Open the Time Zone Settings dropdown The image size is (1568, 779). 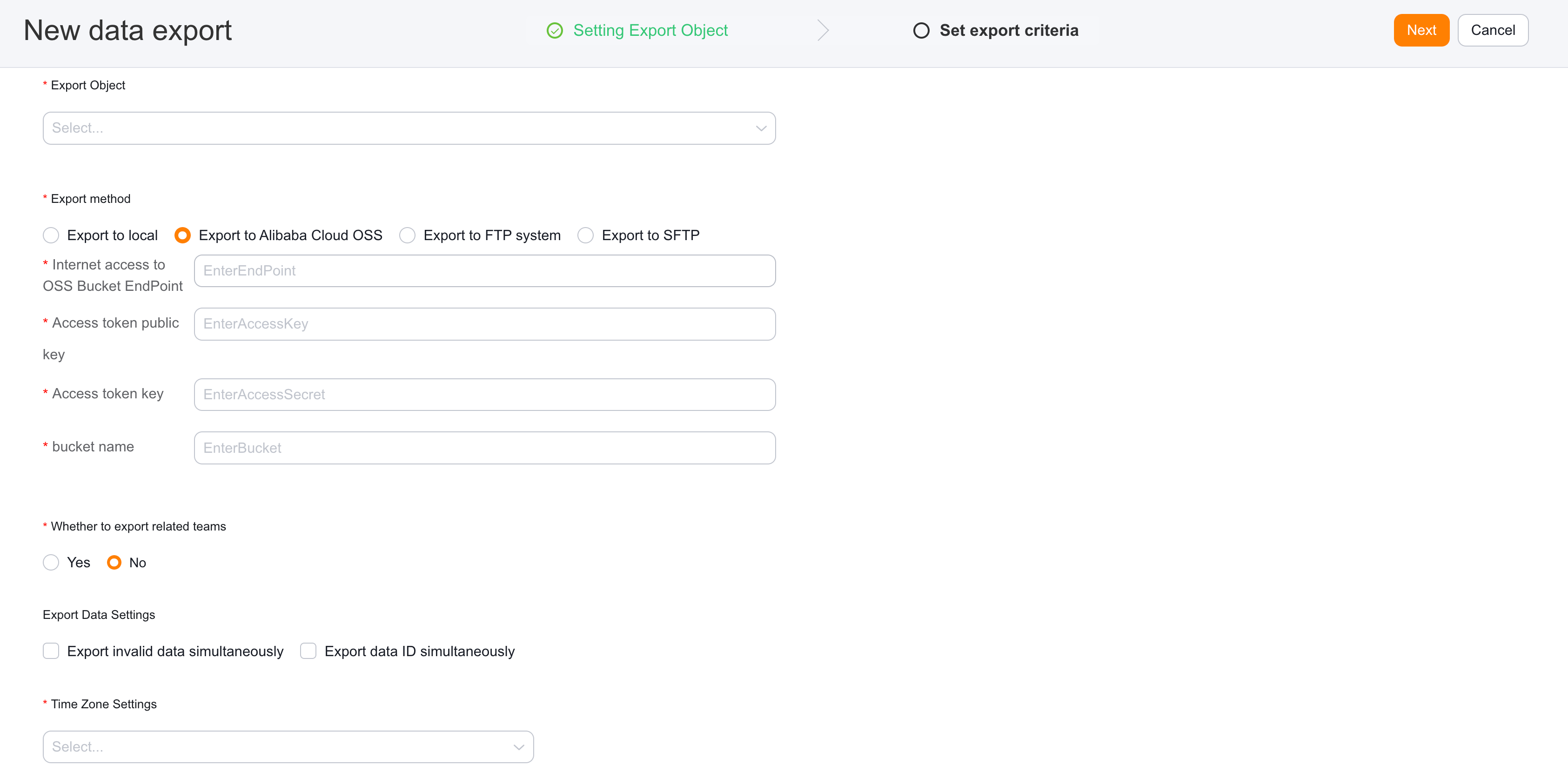(x=288, y=747)
